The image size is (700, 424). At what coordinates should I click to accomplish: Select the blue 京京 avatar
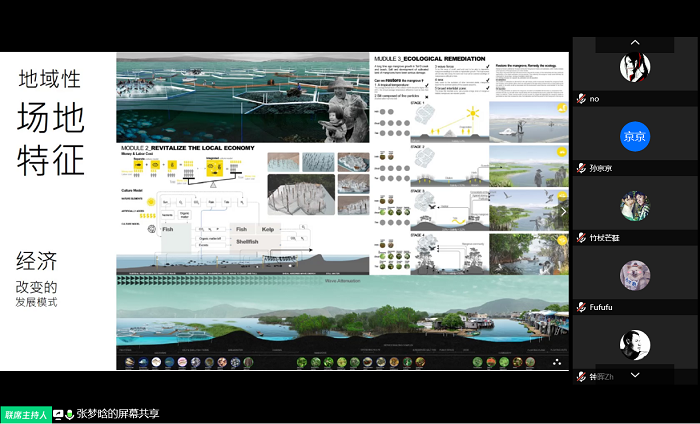click(635, 136)
